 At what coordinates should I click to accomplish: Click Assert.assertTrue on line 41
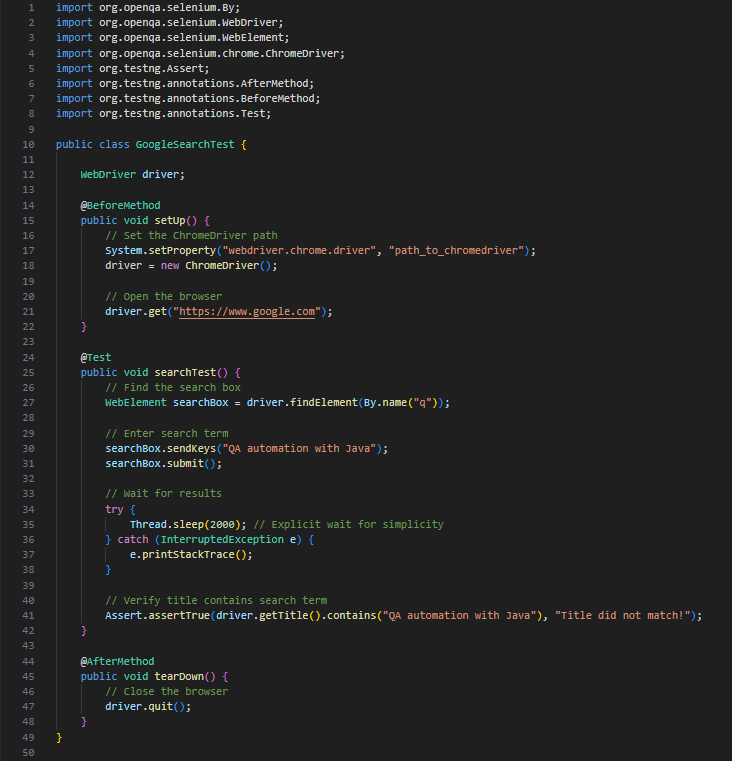pos(157,616)
